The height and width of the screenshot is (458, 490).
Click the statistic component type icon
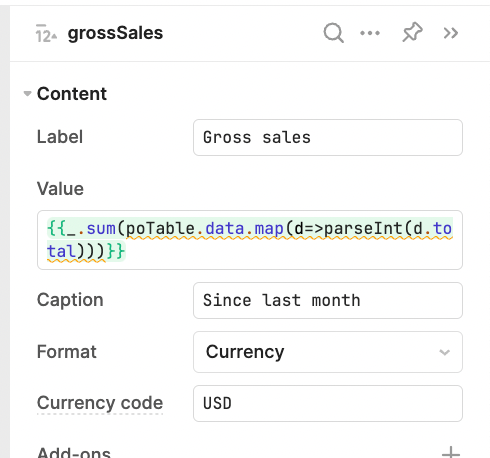46,33
